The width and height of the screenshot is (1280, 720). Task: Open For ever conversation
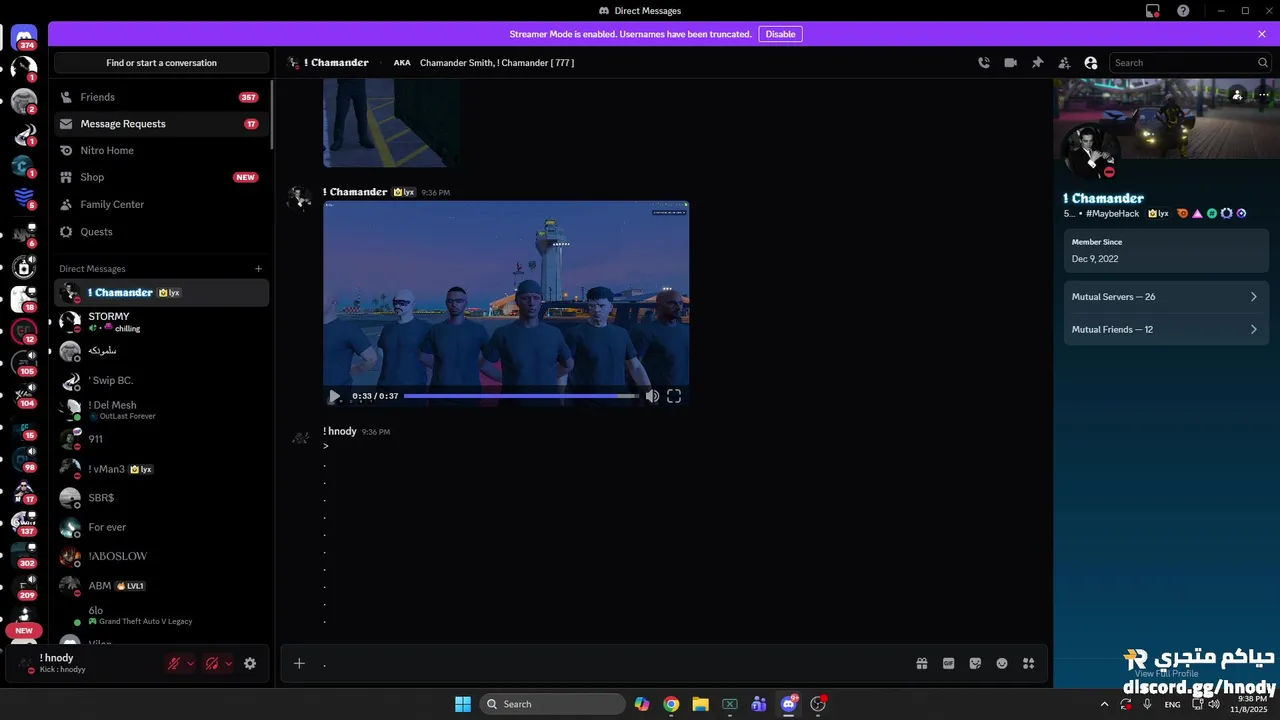161,527
